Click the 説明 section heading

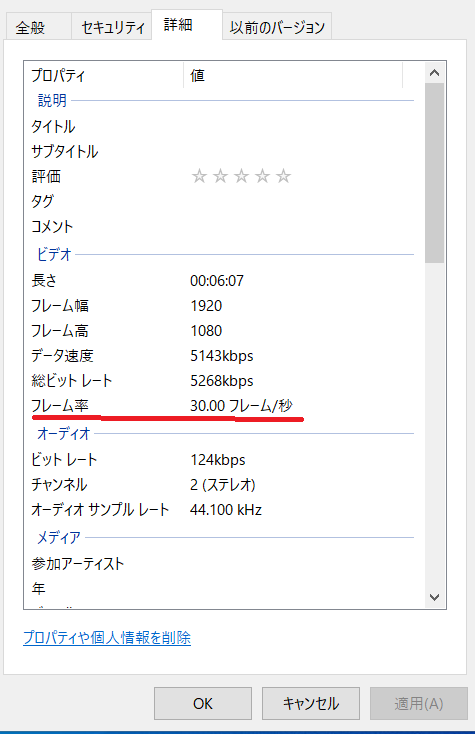52,100
